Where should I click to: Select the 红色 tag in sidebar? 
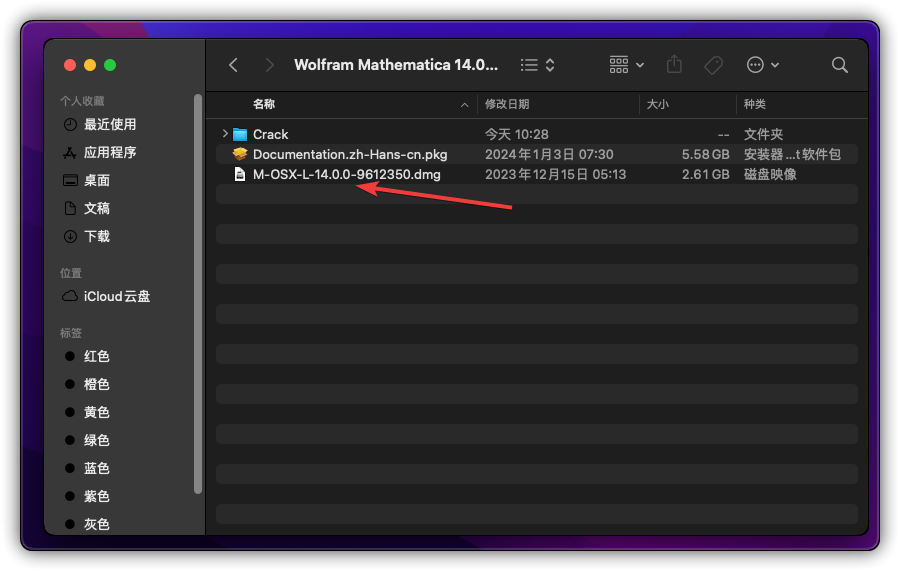(x=96, y=356)
